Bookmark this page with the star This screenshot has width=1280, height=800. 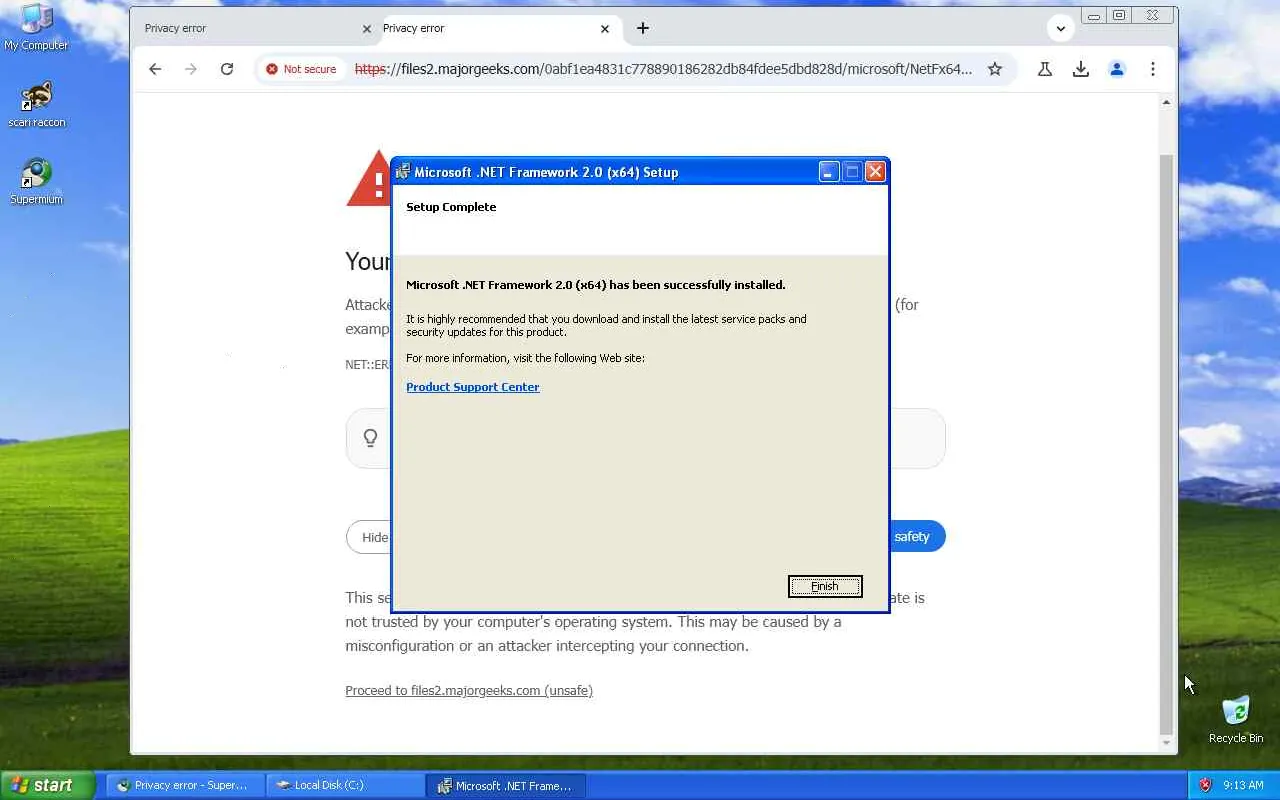[995, 69]
